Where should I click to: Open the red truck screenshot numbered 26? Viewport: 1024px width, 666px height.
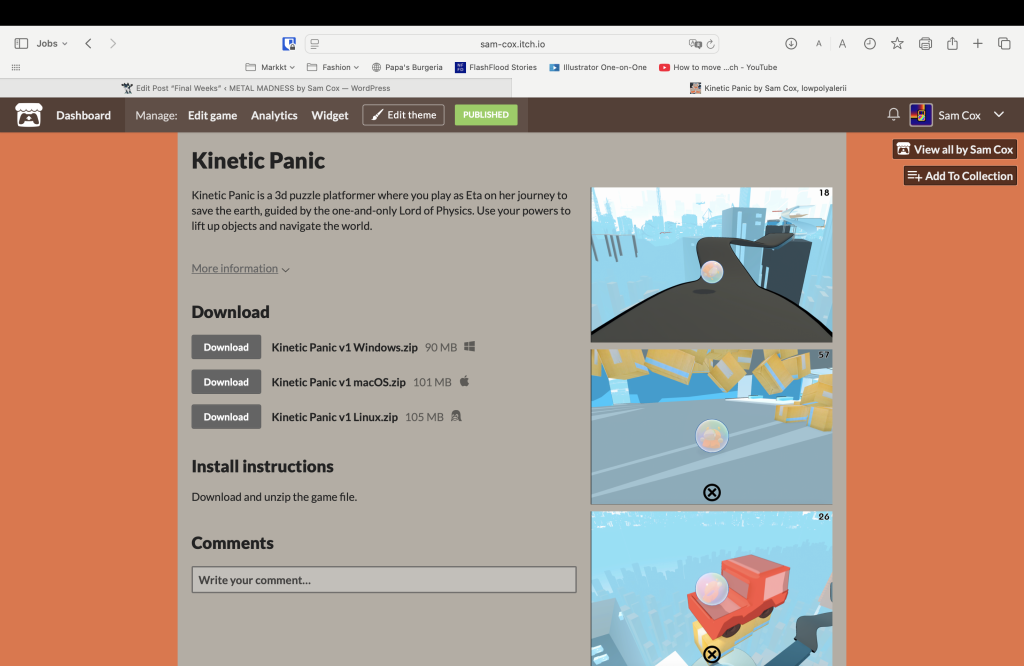(x=712, y=588)
